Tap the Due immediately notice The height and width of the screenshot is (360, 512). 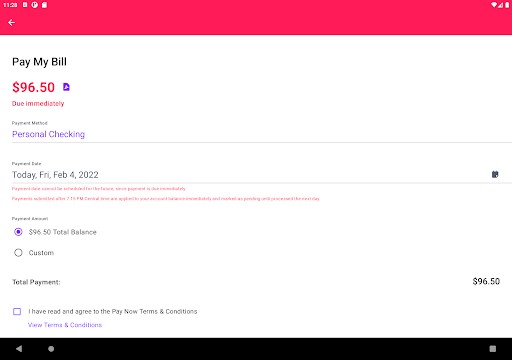pos(38,104)
